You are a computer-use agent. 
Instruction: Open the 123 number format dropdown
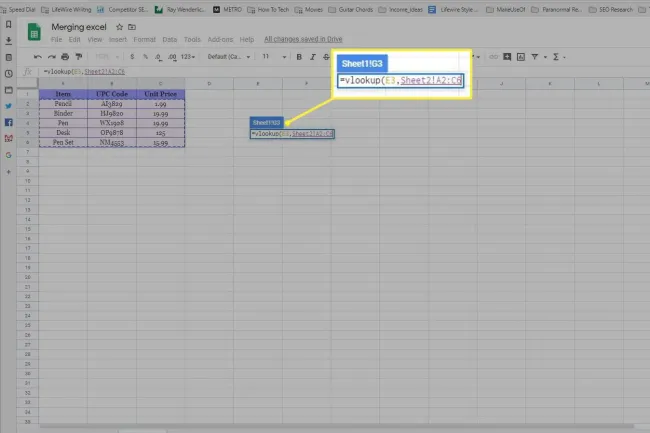coord(188,57)
